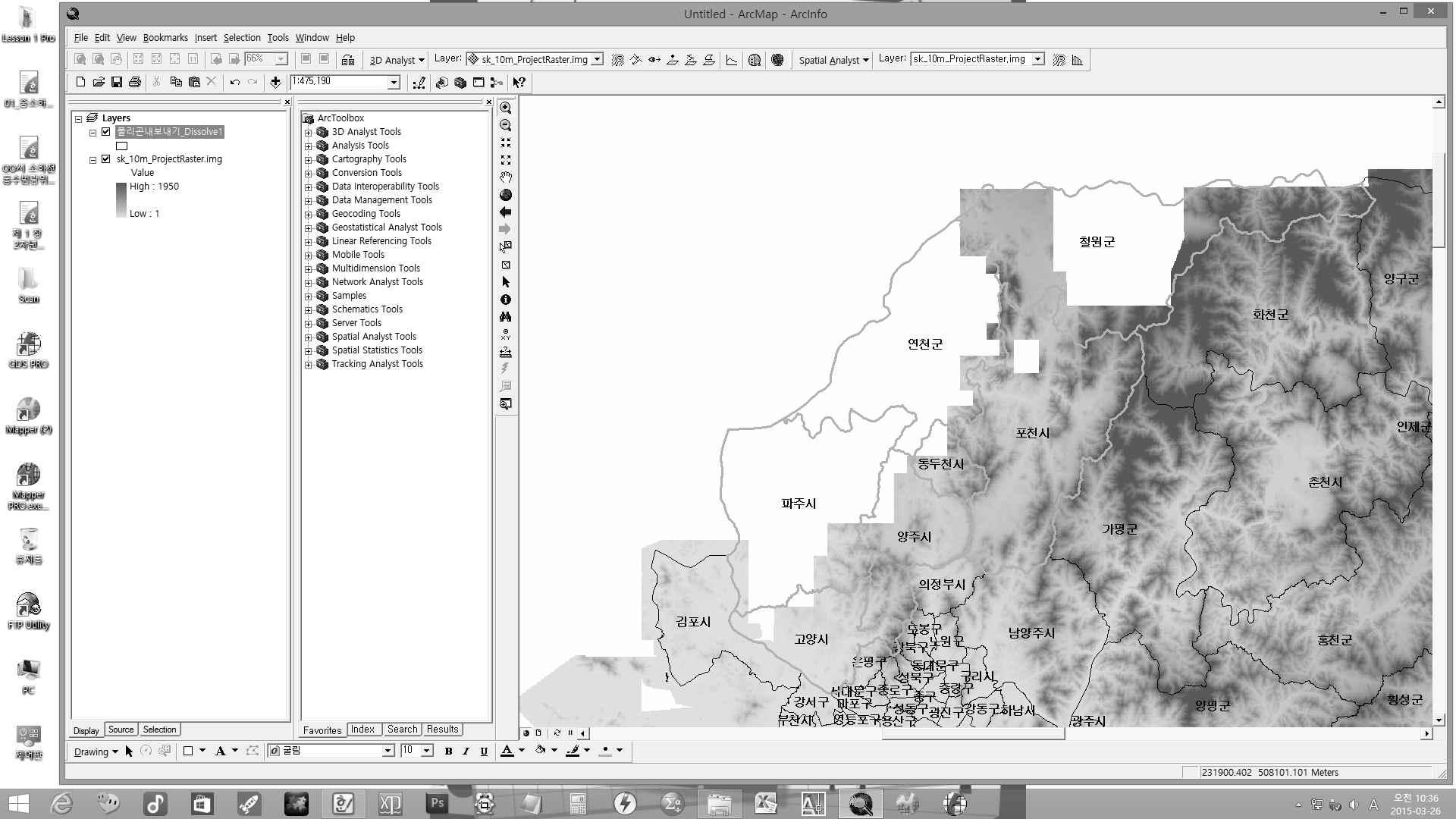
Task: Click the polygon layer symbol swatch
Action: 121,146
